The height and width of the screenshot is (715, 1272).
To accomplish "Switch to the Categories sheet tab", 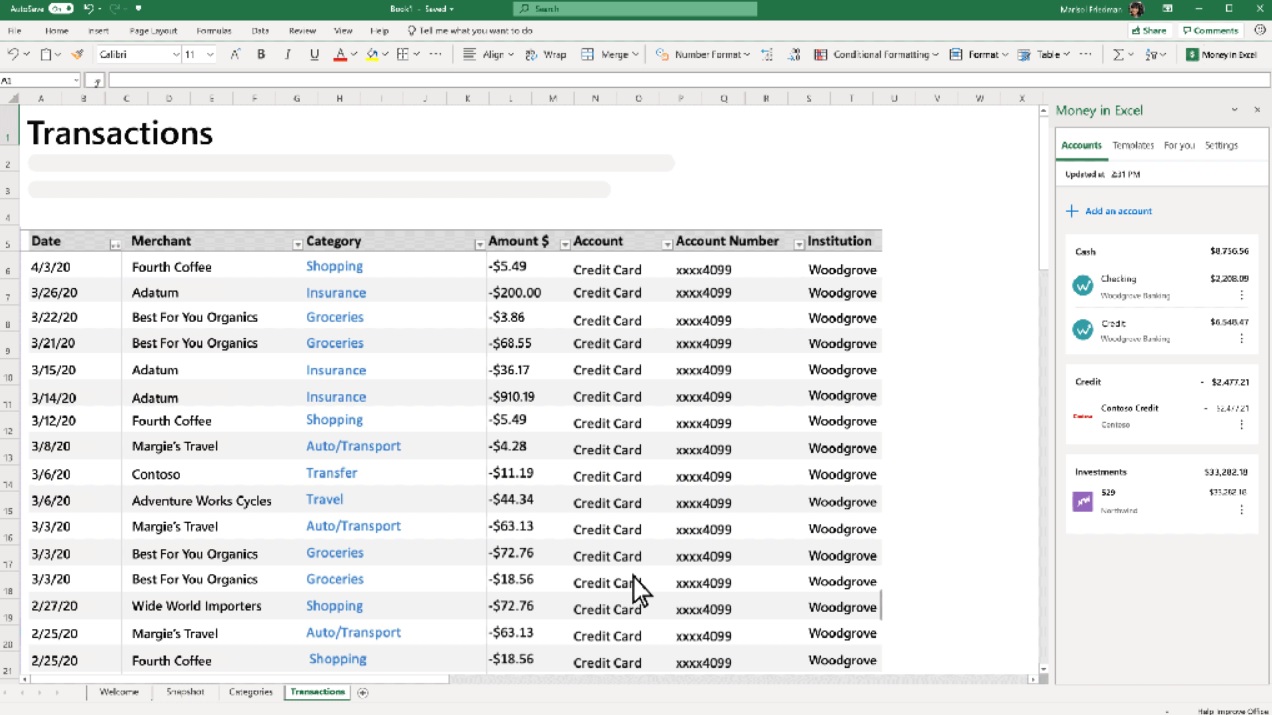I will pyautogui.click(x=250, y=692).
